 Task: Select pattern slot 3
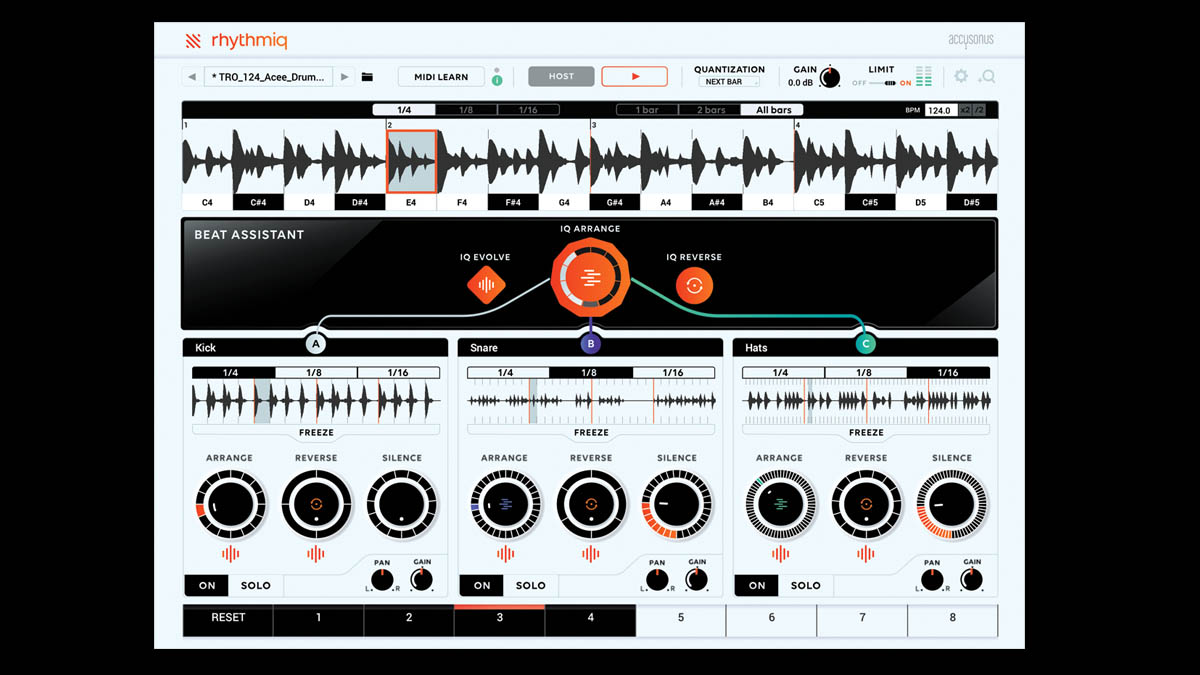tap(499, 618)
